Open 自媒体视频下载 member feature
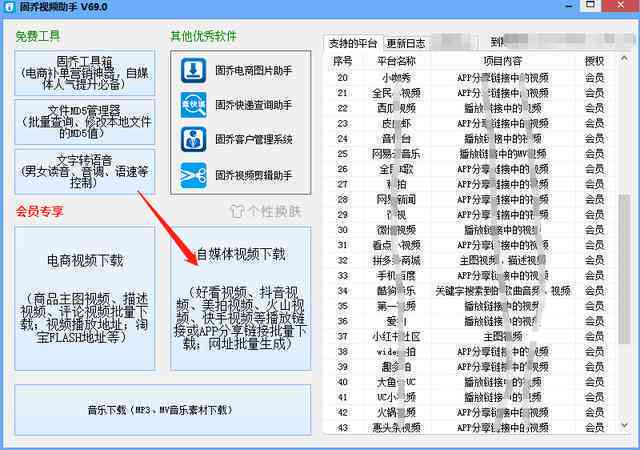Viewport: 640px width, 450px height. 241,299
